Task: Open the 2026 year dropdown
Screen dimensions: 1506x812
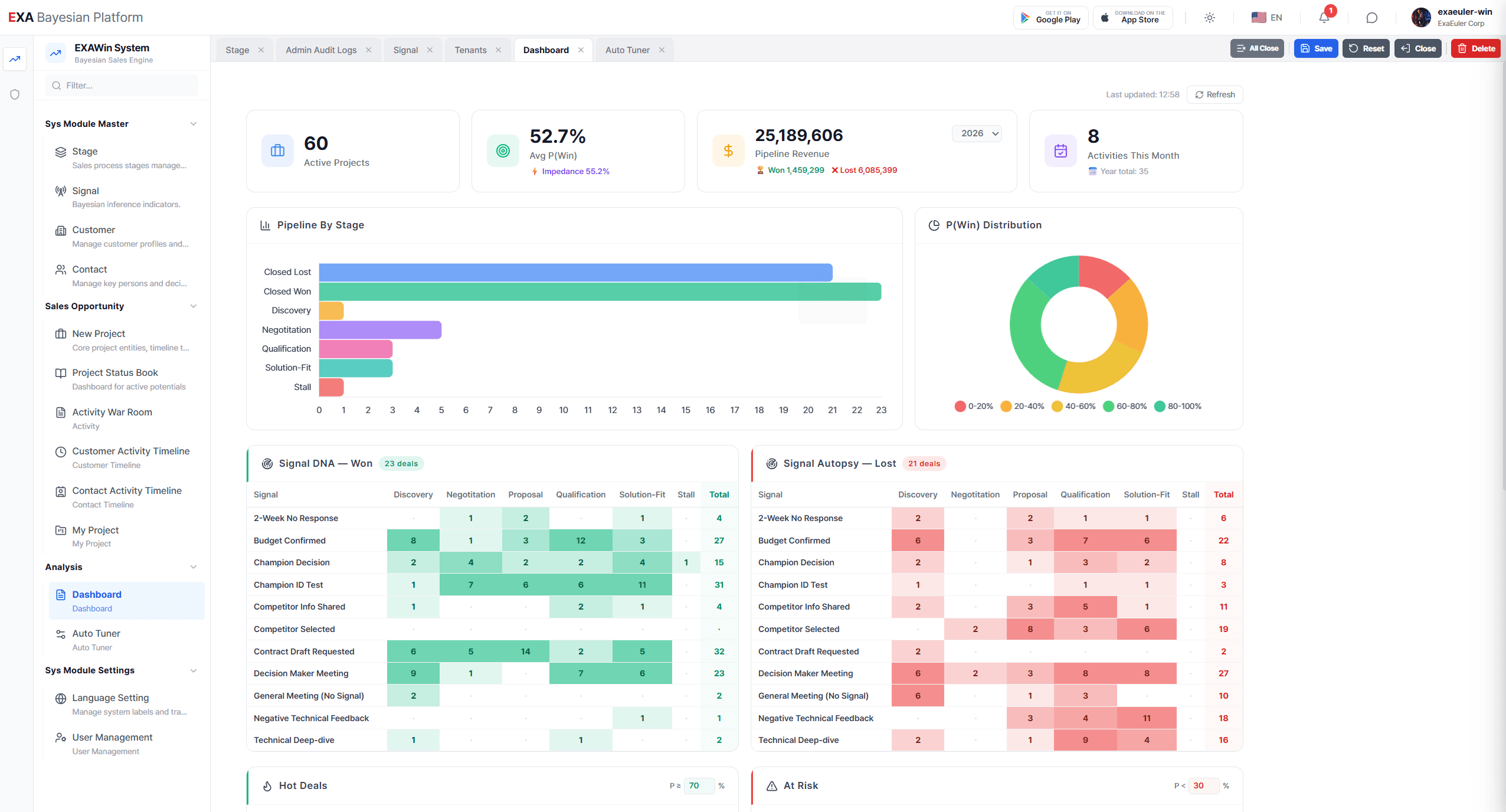Action: [x=977, y=133]
